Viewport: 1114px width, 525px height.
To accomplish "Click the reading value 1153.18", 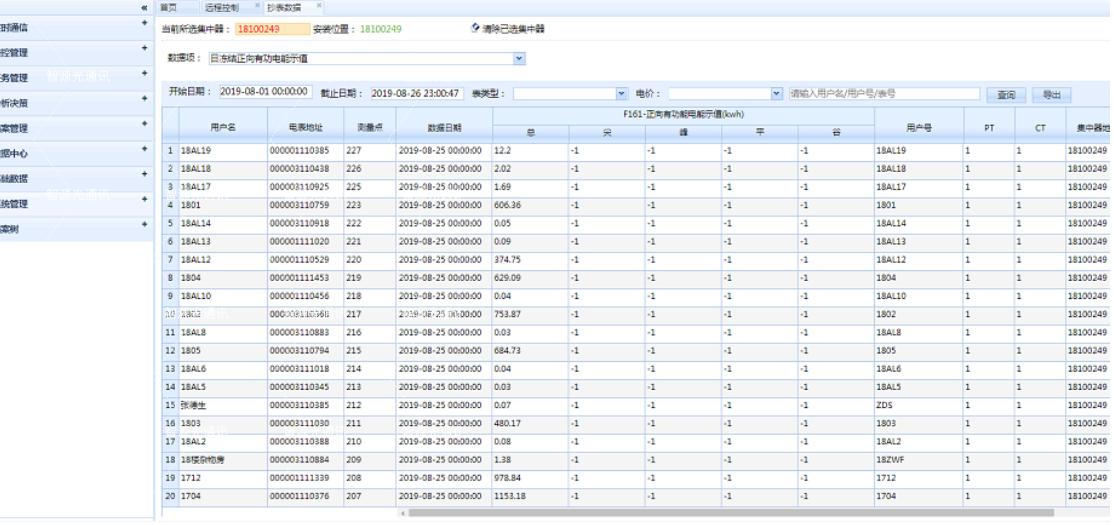I will 510,496.
